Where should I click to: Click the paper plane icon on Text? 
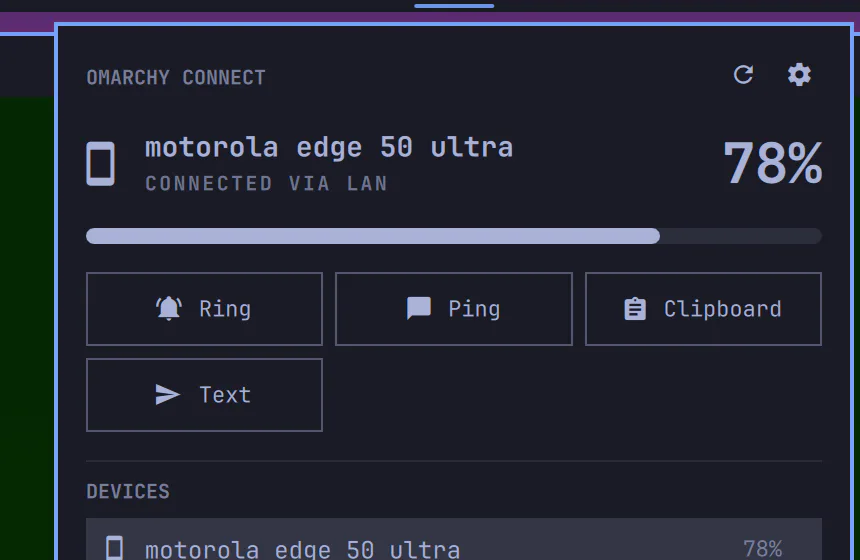(x=167, y=394)
